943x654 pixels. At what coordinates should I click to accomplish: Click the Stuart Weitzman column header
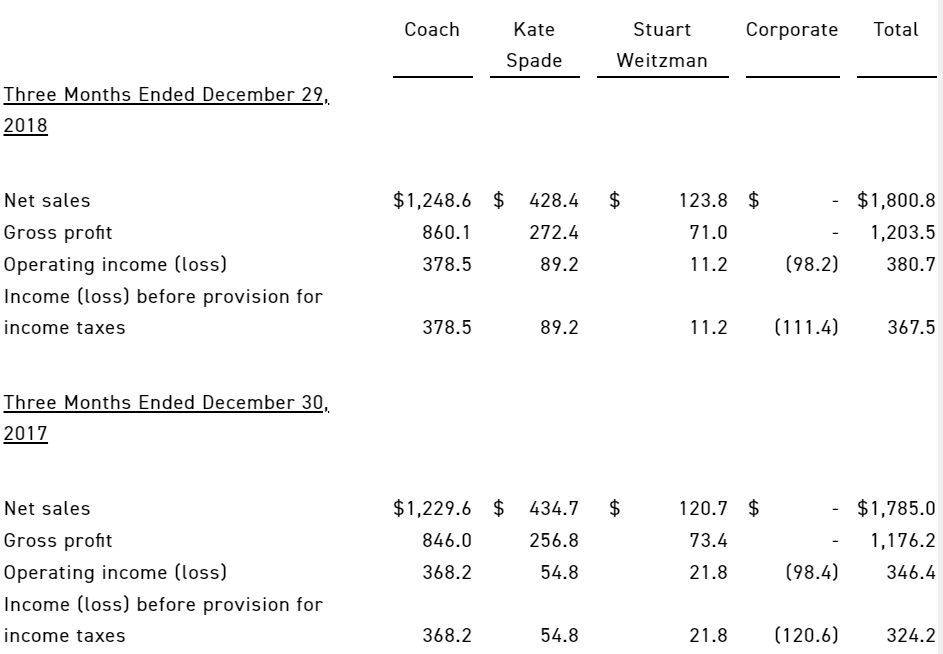click(x=662, y=45)
